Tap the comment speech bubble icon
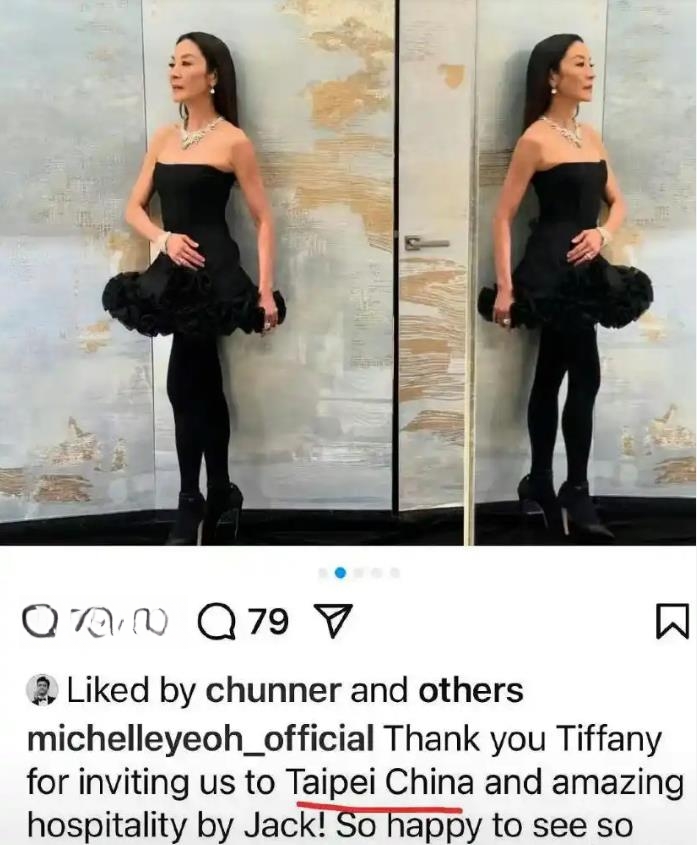Screen dimensions: 697x845 pos(217,621)
